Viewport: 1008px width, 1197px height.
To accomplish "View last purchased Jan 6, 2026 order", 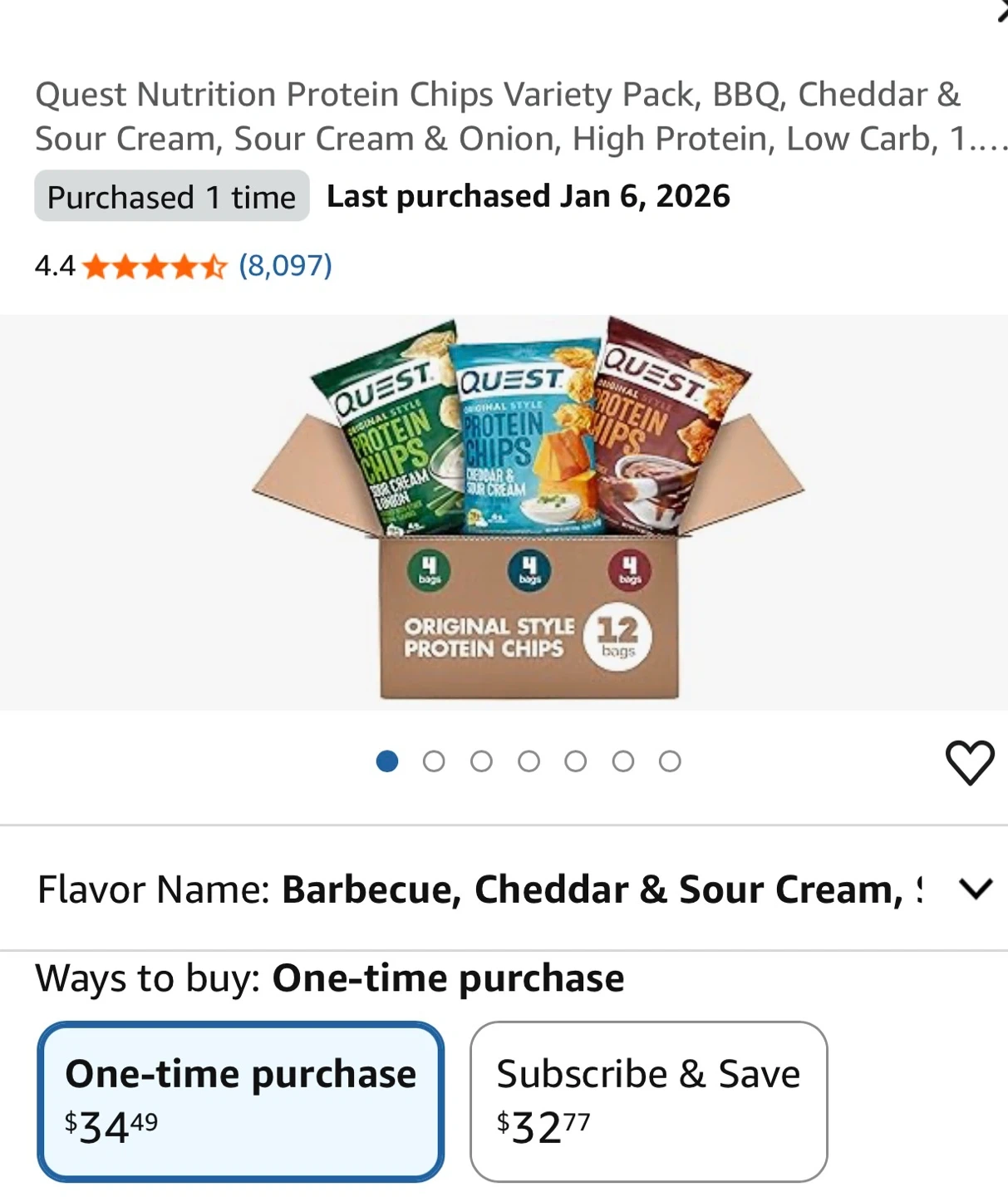I will click(529, 196).
